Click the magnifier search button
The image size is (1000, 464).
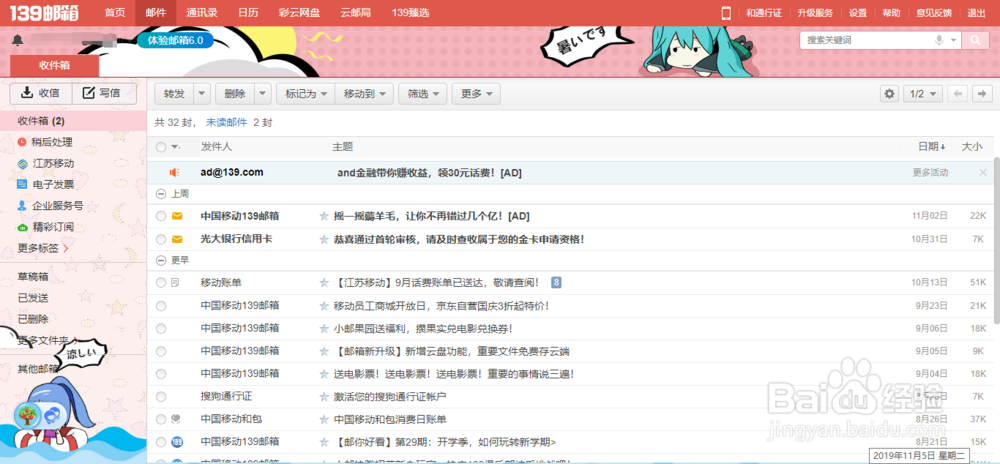coord(975,40)
